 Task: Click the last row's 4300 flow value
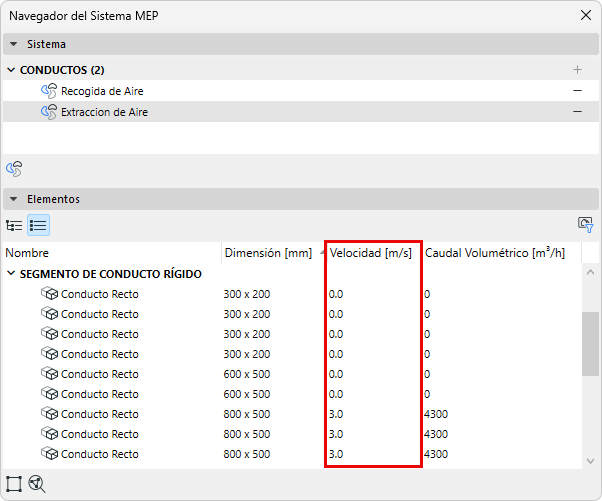(436, 454)
